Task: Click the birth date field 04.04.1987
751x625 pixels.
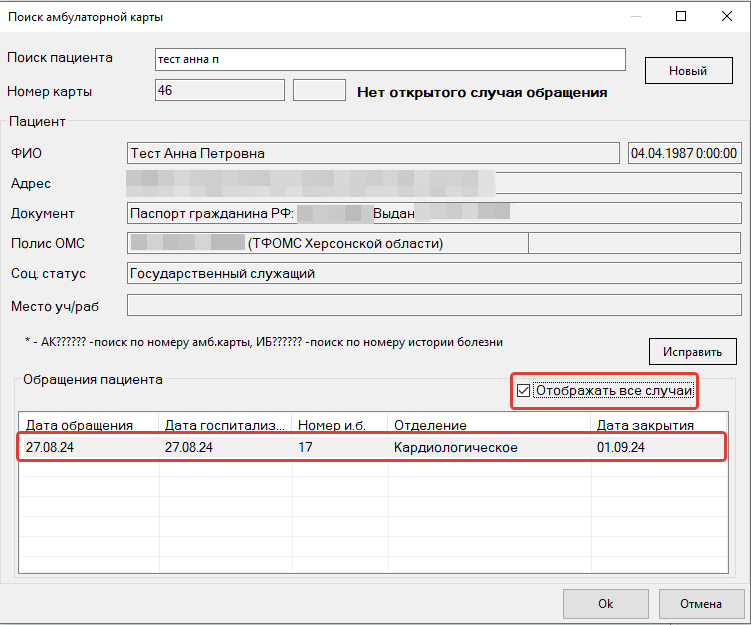Action: pyautogui.click(x=684, y=153)
